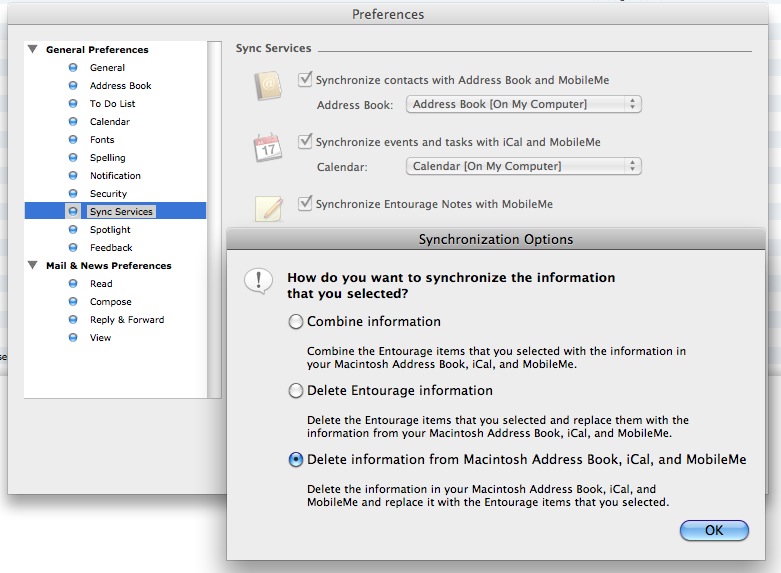Viewport: 781px width, 573px height.
Task: Click the blue icon beside View
Action: (73, 337)
